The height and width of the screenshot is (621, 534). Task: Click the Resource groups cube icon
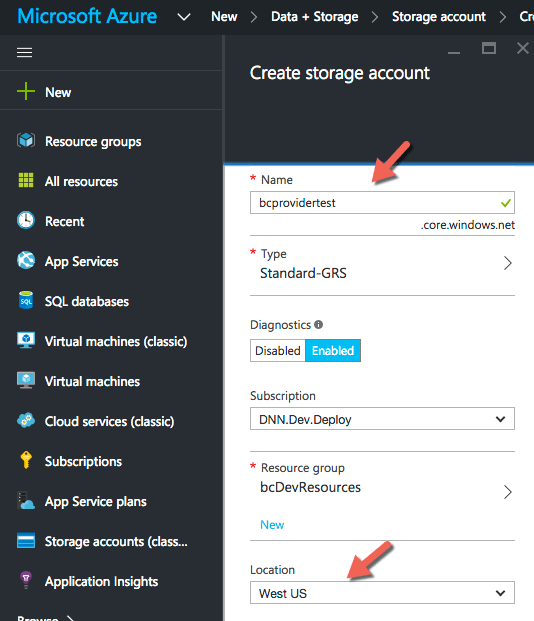[26, 141]
